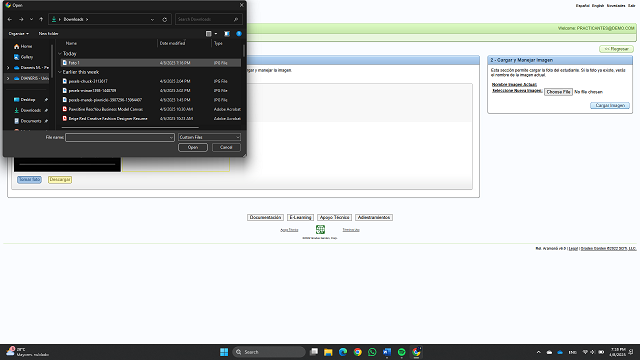The image size is (640, 360).
Task: Click the Regresar button
Action: click(616, 49)
